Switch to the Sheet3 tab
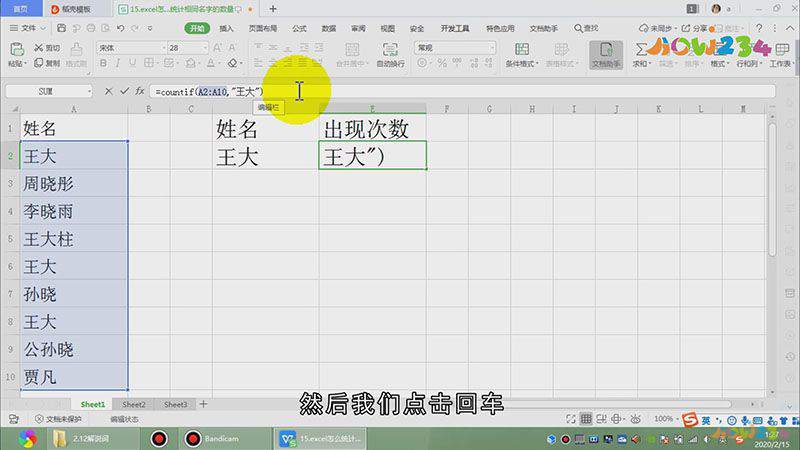This screenshot has height=450, width=800. pos(176,404)
